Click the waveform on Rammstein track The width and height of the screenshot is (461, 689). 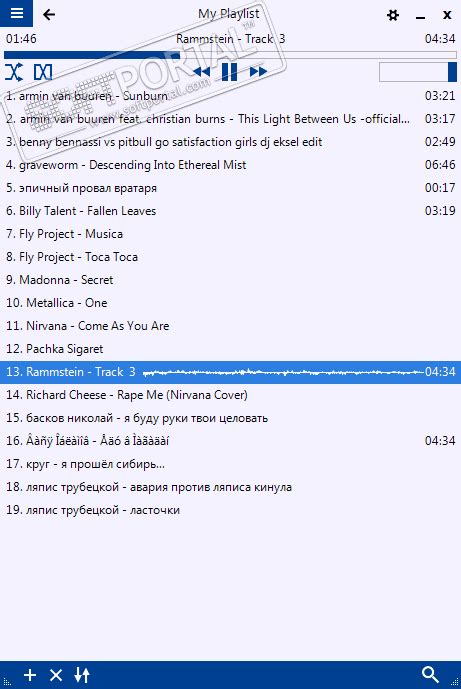coord(283,372)
